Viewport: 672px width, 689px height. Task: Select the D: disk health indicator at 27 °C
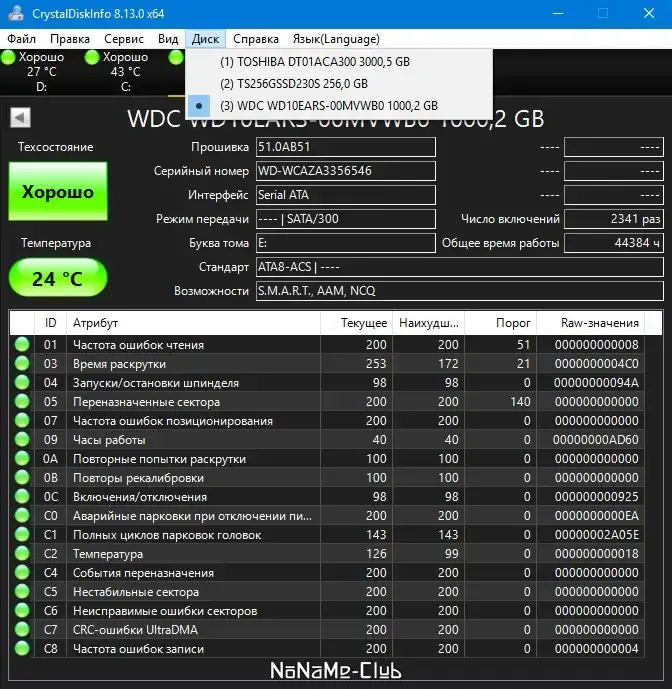click(x=34, y=72)
